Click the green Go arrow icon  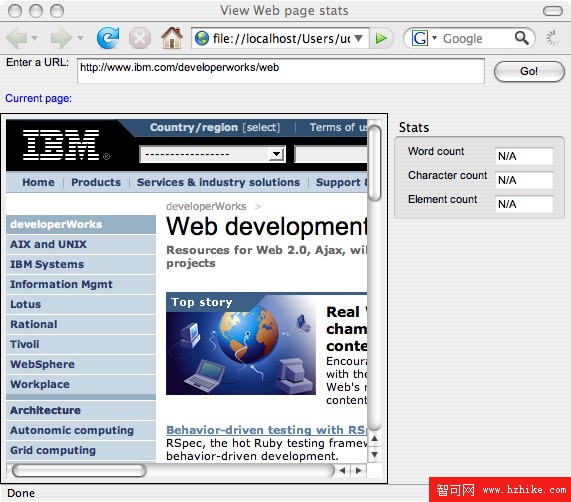(381, 38)
